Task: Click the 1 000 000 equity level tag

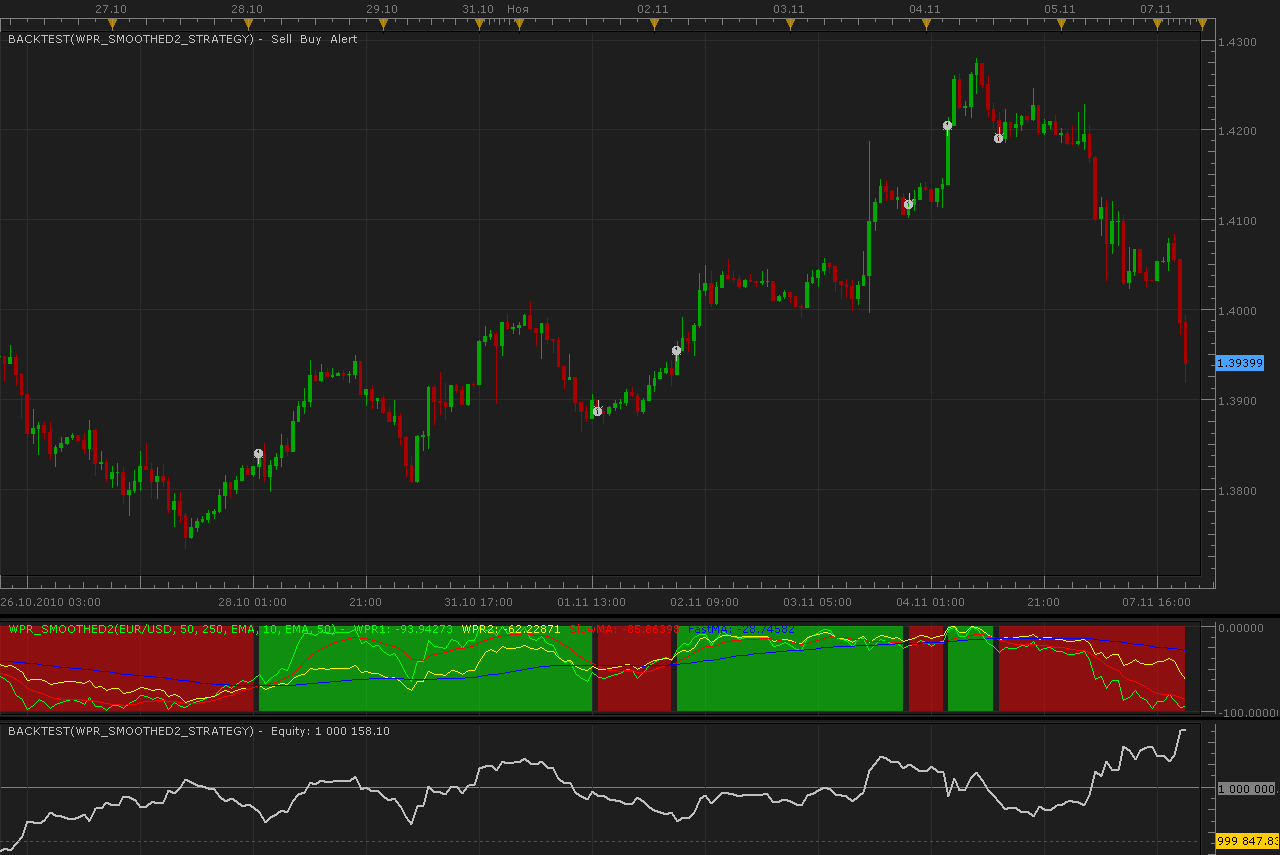Action: click(1246, 789)
